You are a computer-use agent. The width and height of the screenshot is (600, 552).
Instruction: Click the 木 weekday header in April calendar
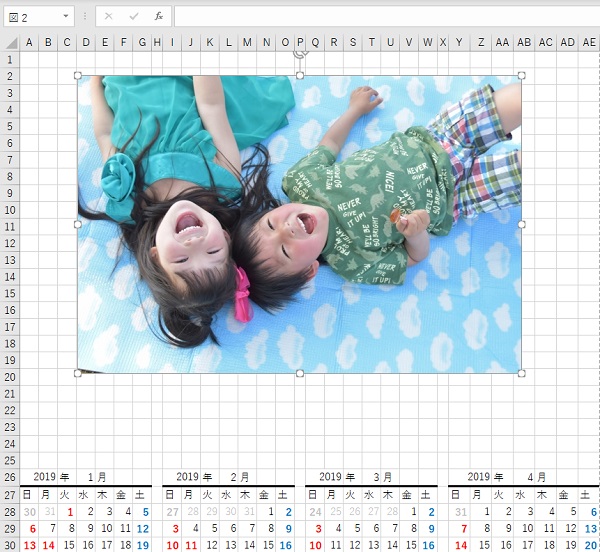542,495
